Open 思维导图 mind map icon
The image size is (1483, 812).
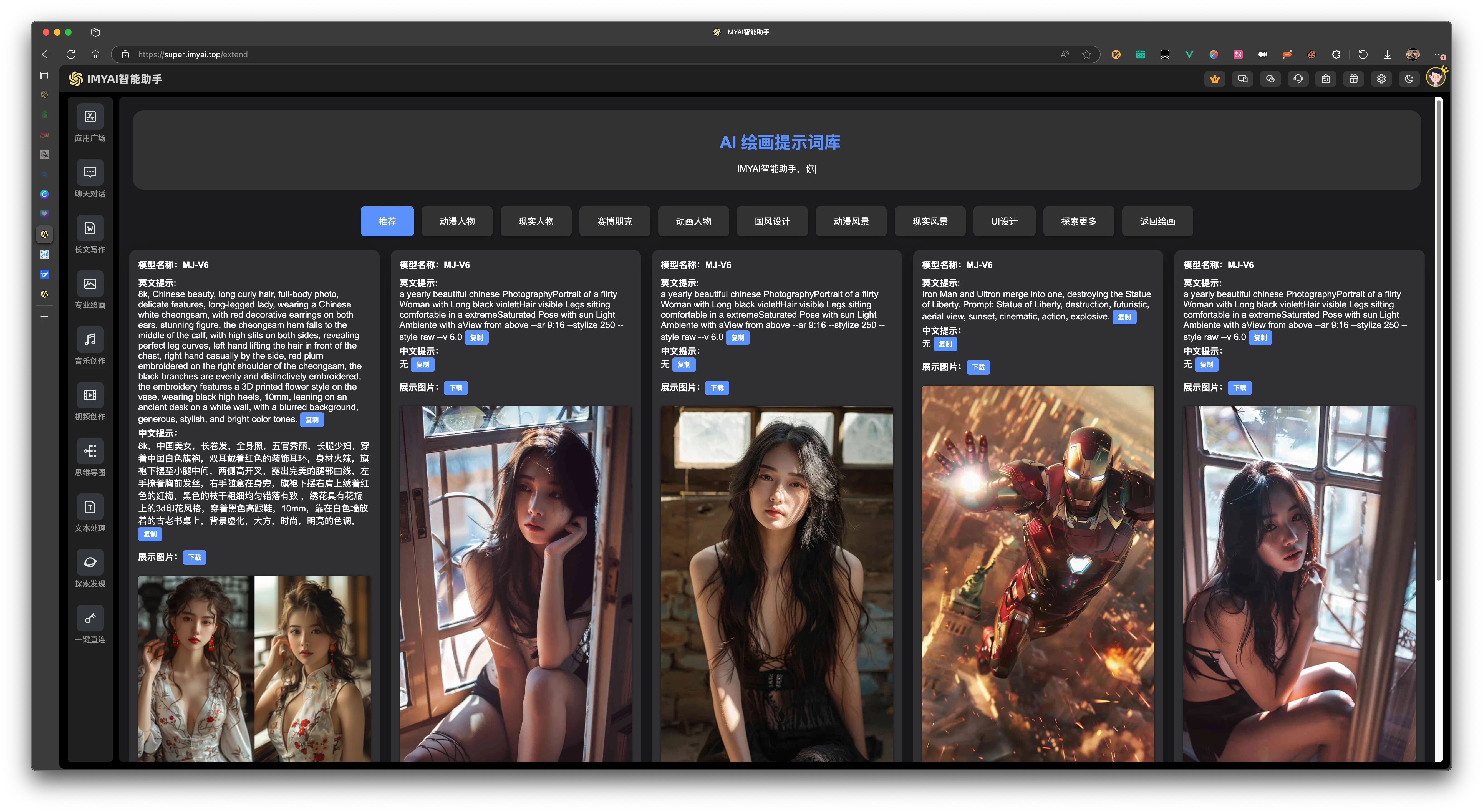click(90, 451)
